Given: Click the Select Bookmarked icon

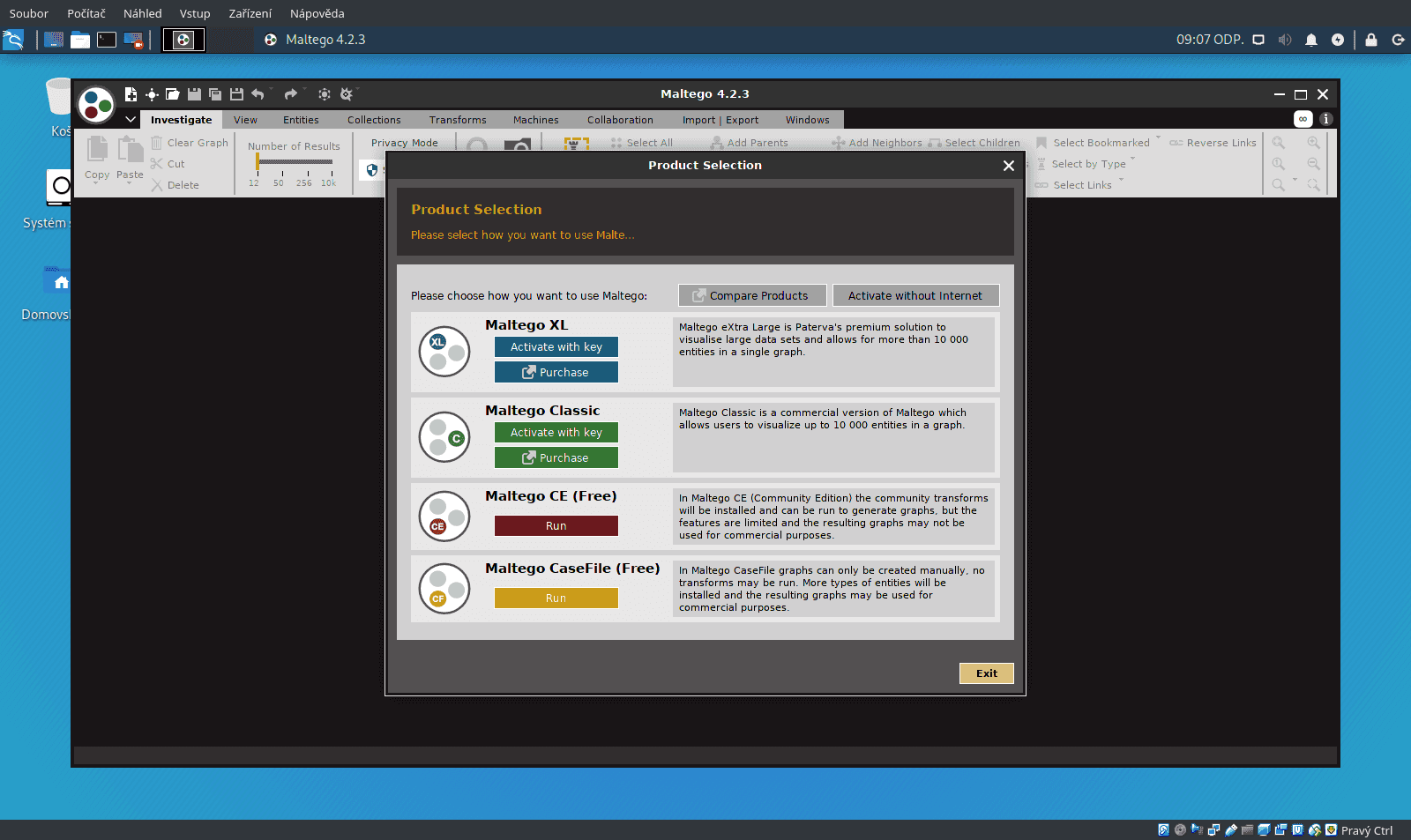Looking at the screenshot, I should pos(1041,143).
